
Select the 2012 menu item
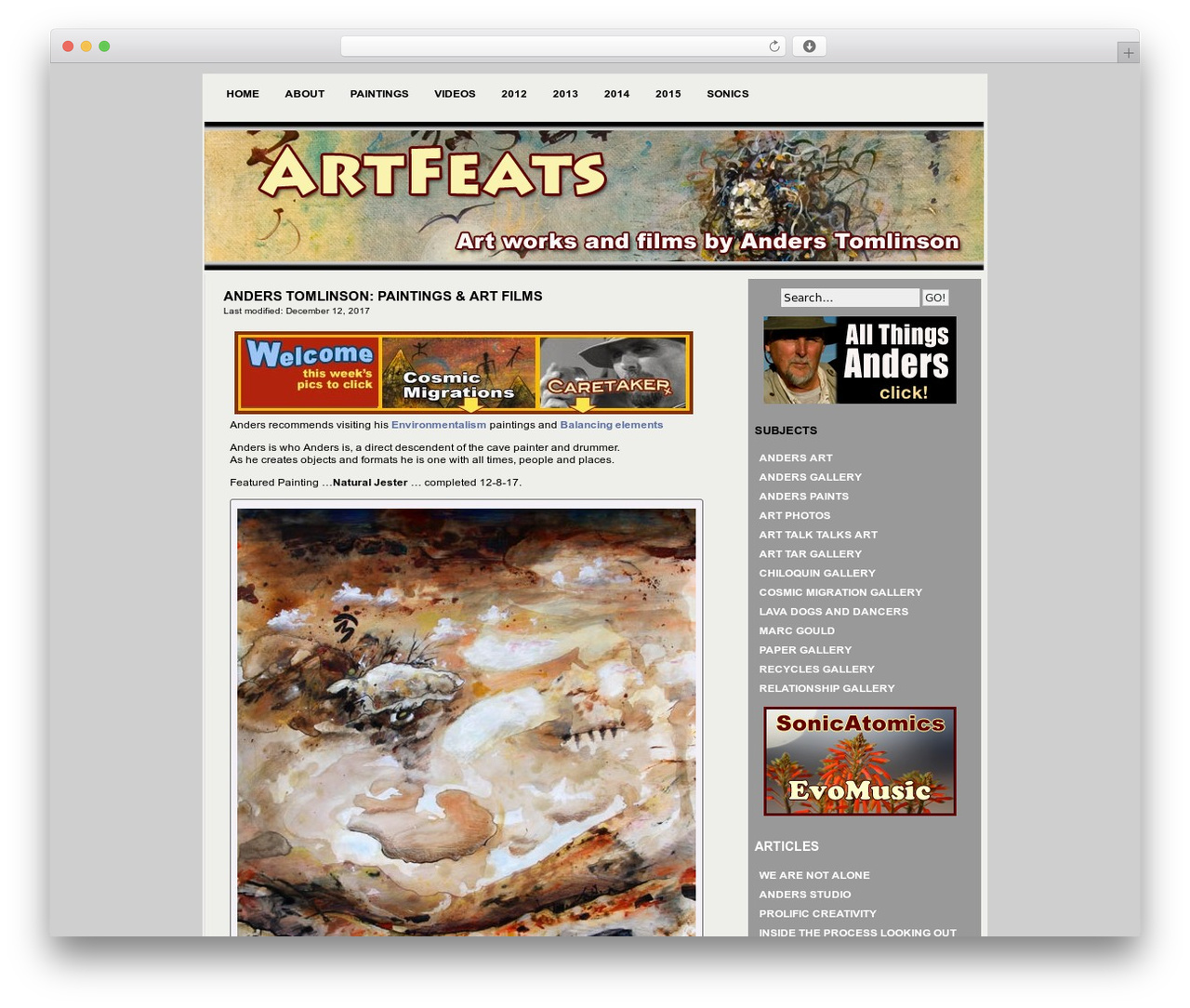514,94
